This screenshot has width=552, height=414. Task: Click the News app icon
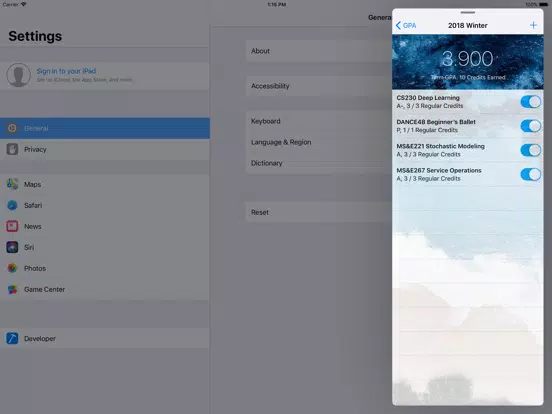click(12, 226)
